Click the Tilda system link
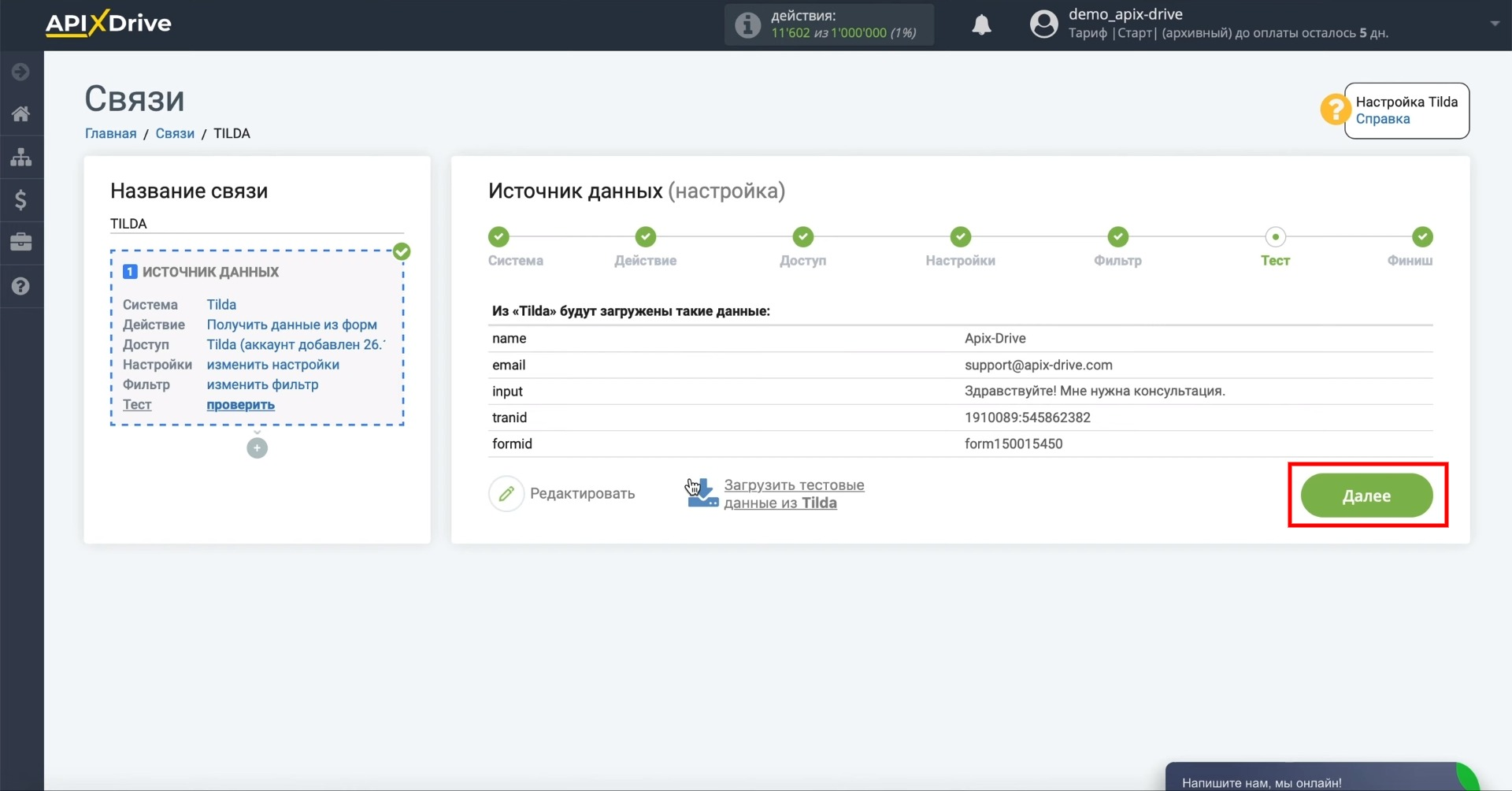 [221, 305]
